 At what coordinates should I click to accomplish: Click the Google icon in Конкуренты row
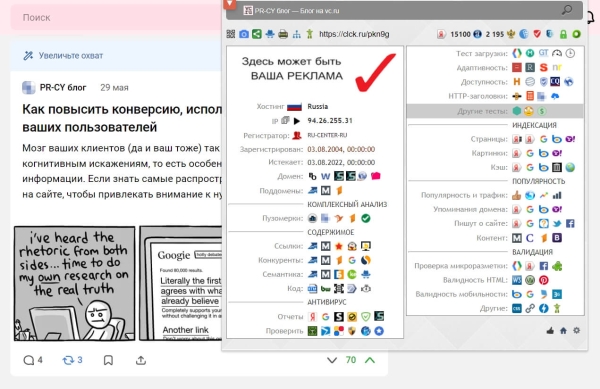pos(352,260)
